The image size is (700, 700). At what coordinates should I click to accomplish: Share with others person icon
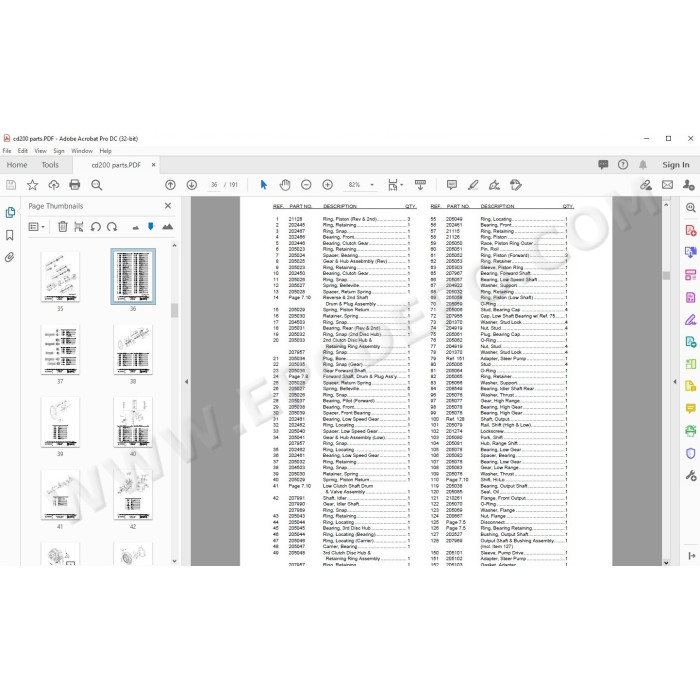tap(688, 185)
